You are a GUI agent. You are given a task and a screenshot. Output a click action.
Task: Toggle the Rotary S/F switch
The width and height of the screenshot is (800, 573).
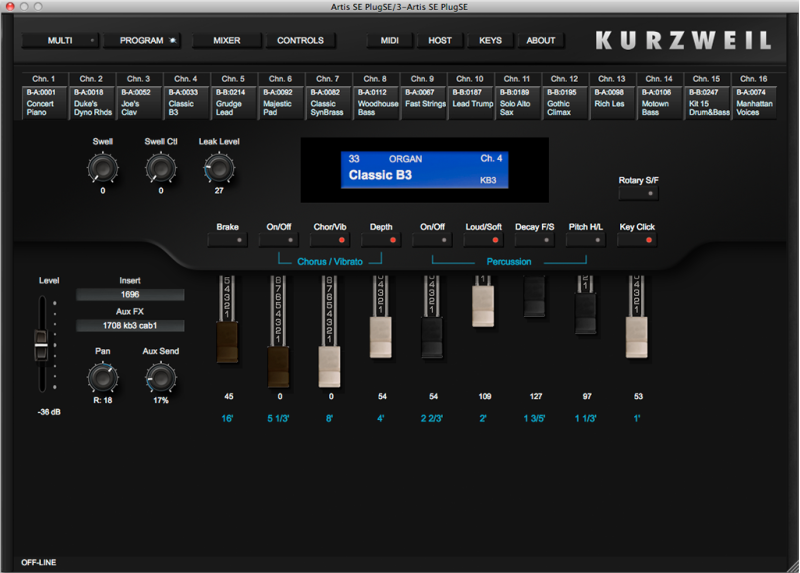click(639, 190)
